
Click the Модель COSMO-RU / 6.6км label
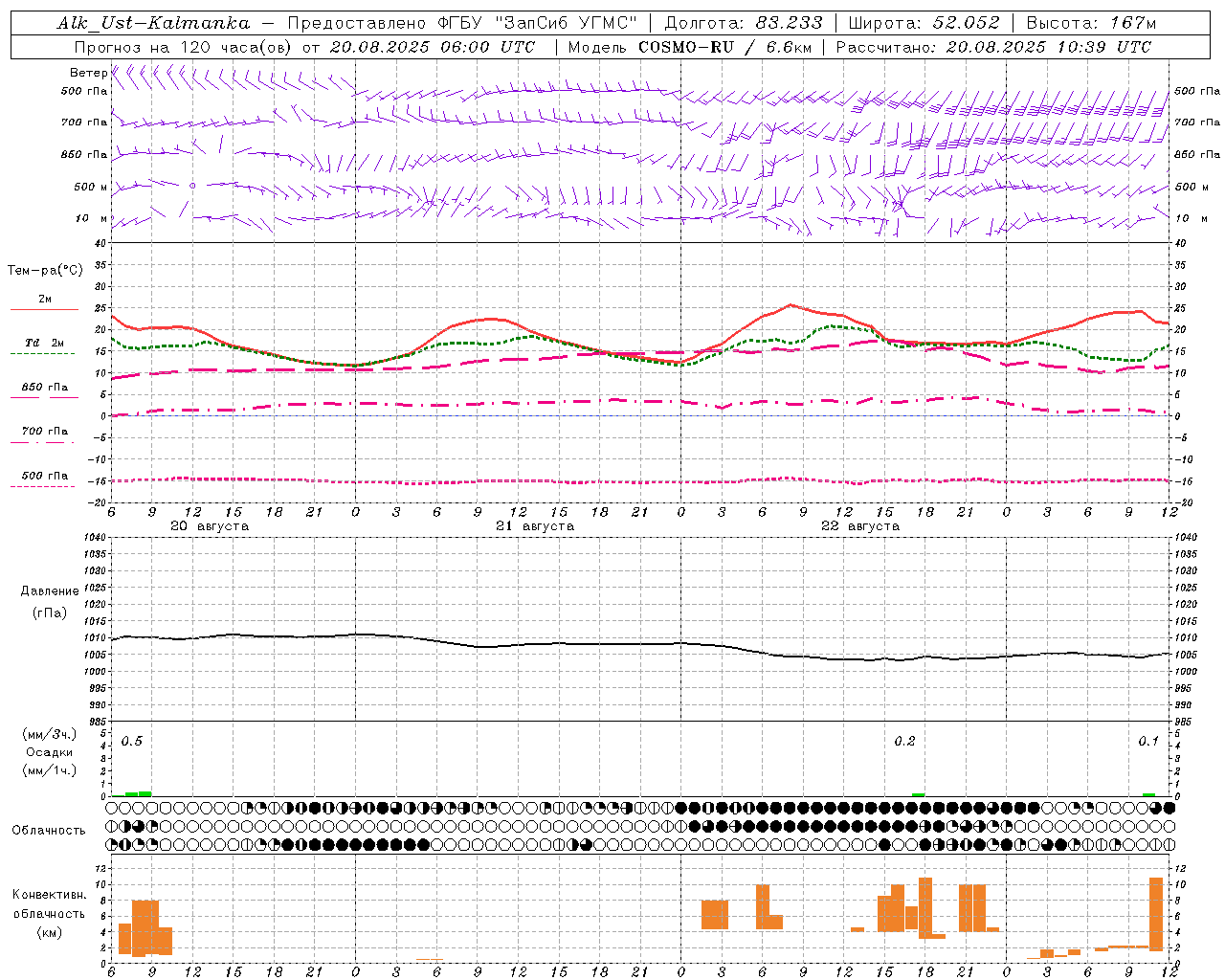(690, 47)
